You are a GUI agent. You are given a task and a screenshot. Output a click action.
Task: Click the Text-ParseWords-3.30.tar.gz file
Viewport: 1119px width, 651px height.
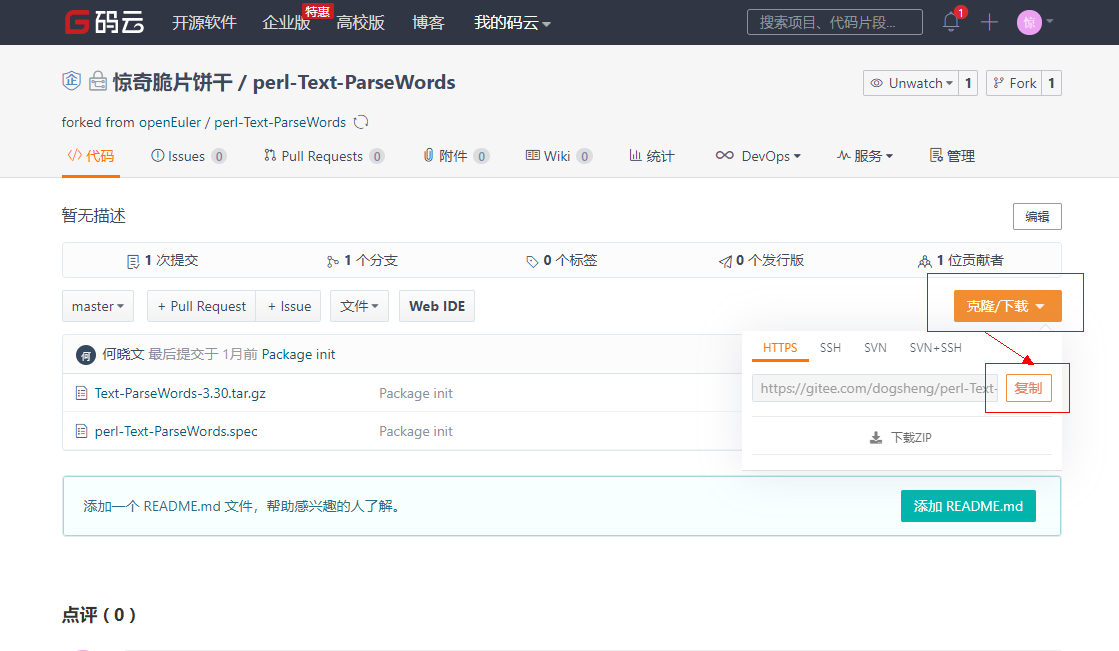click(x=180, y=393)
